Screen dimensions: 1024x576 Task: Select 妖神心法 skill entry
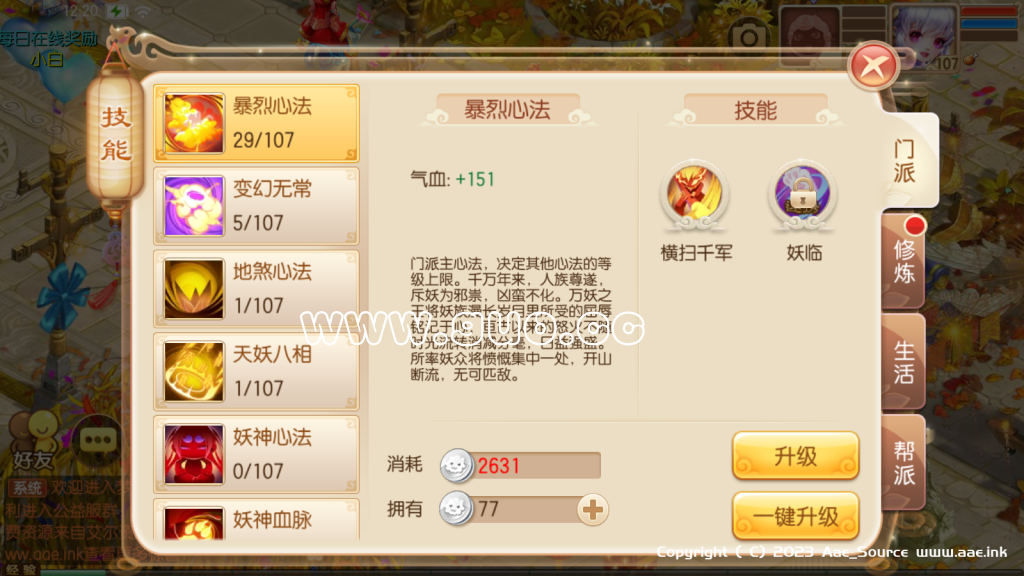257,455
